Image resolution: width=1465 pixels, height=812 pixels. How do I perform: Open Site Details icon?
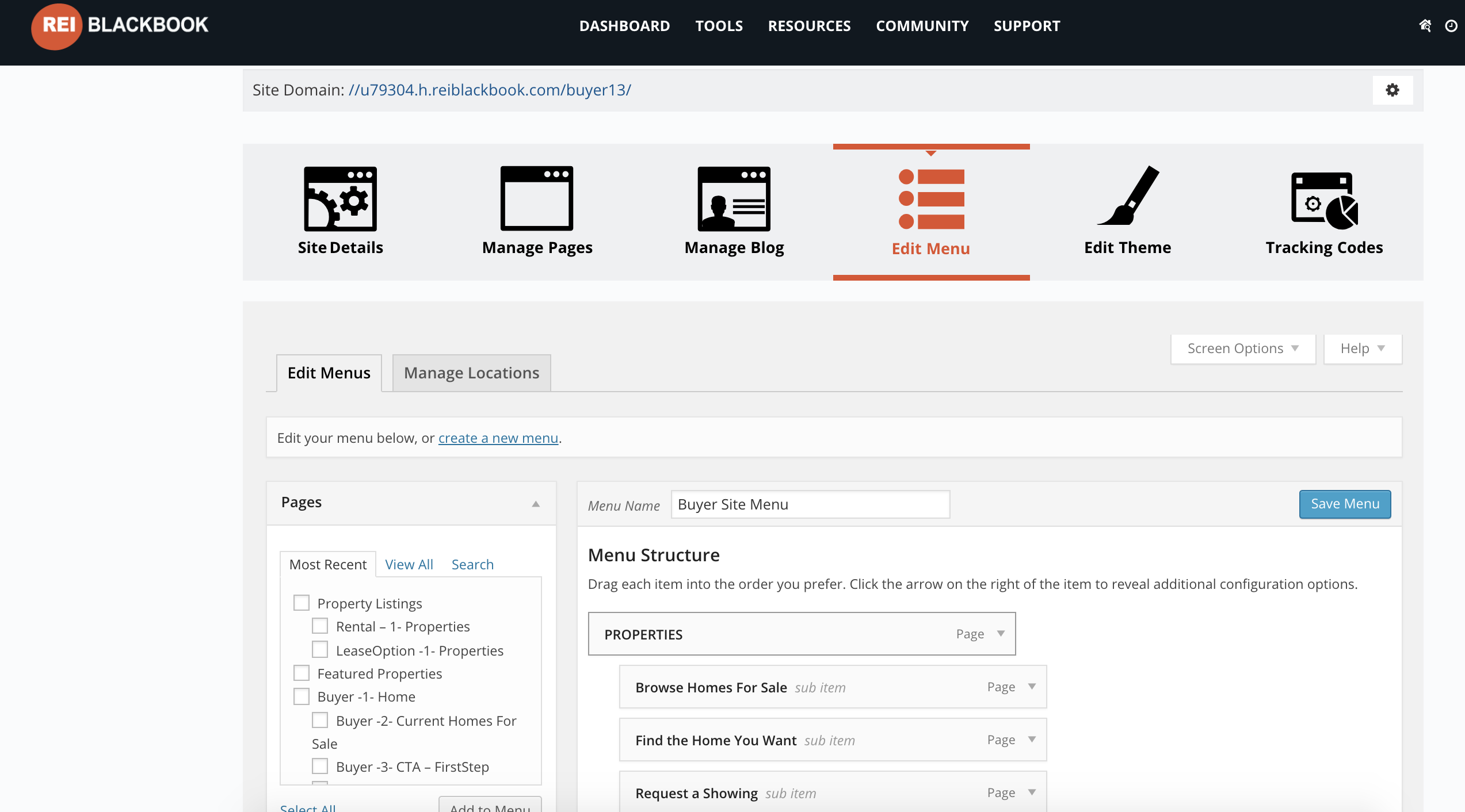(340, 198)
